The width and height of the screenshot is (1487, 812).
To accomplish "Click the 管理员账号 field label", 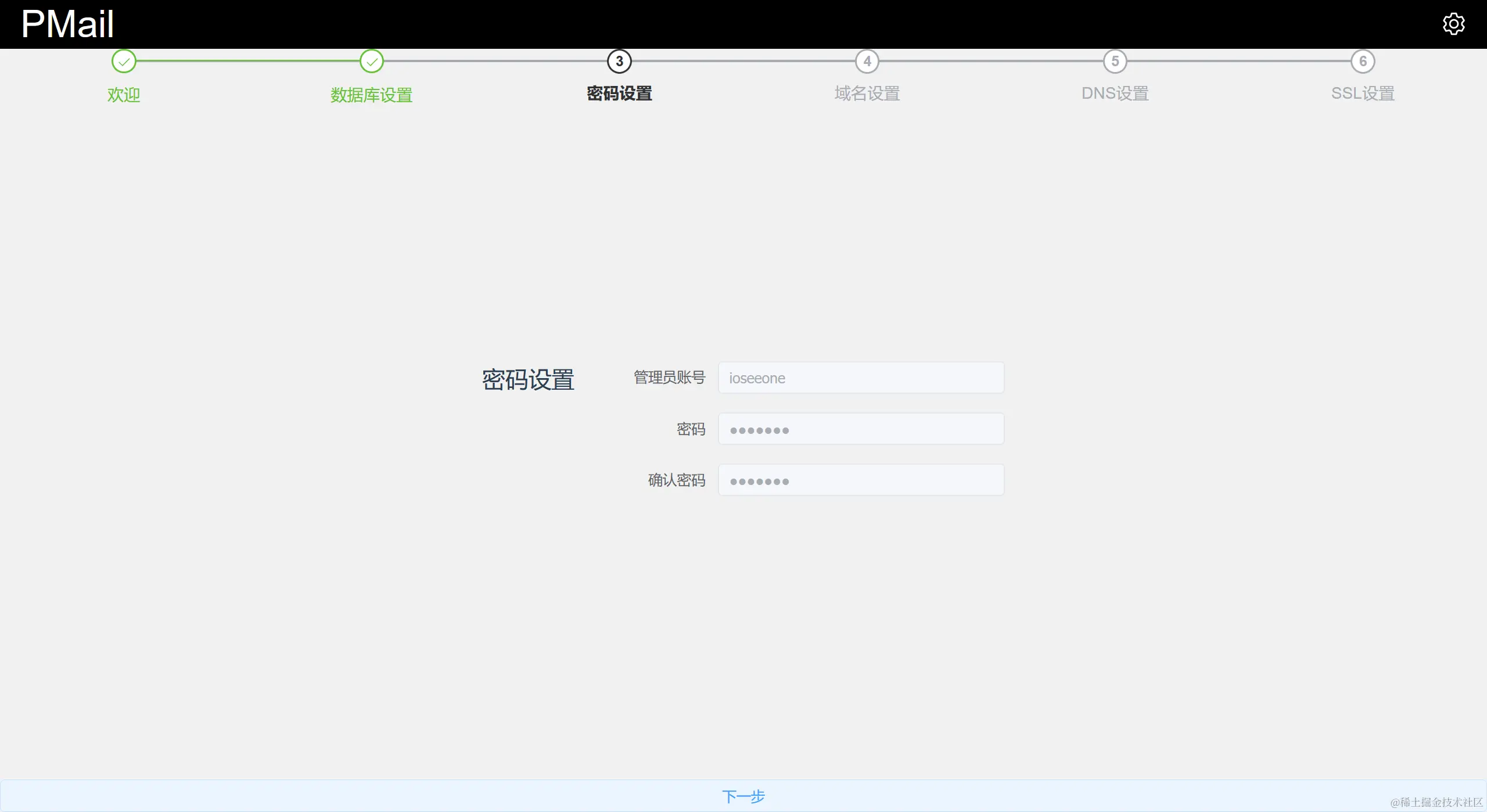I will pyautogui.click(x=669, y=378).
